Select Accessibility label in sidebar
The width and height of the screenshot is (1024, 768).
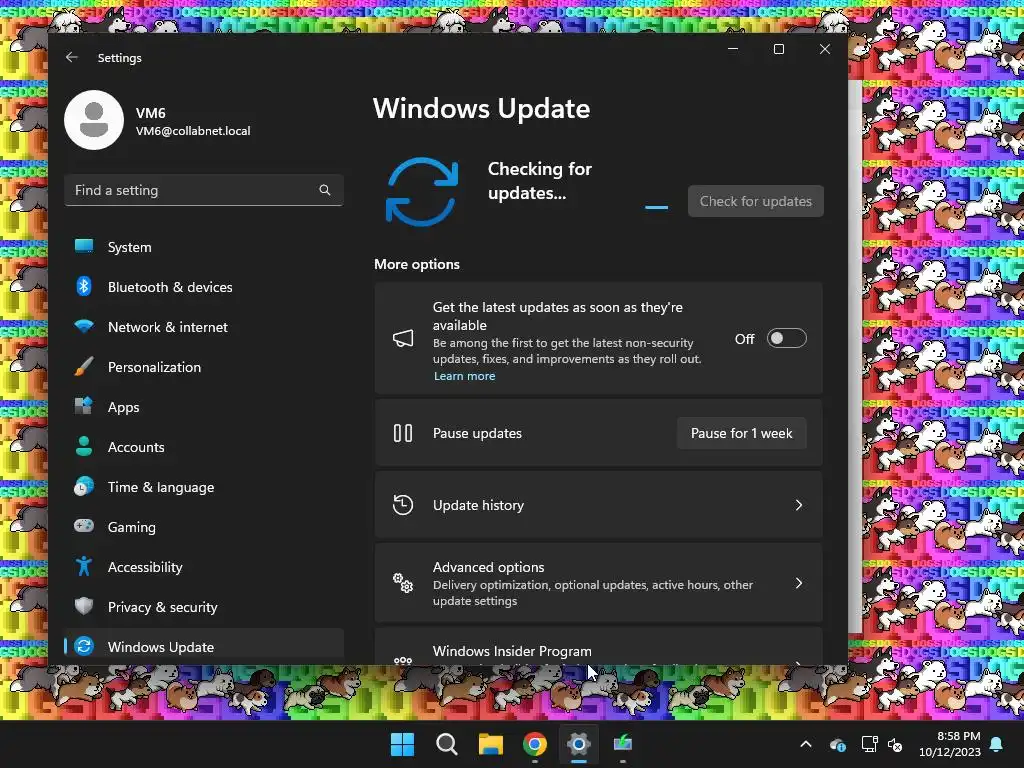pyautogui.click(x=145, y=567)
